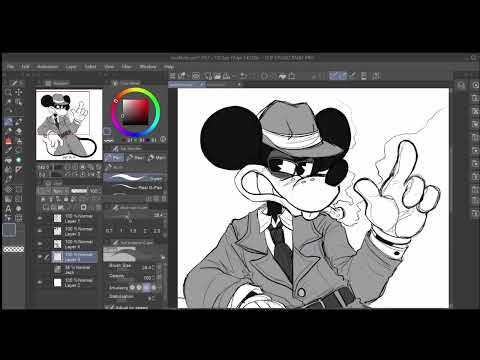Open the layer blending mode Normal dropdown

(x=60, y=191)
